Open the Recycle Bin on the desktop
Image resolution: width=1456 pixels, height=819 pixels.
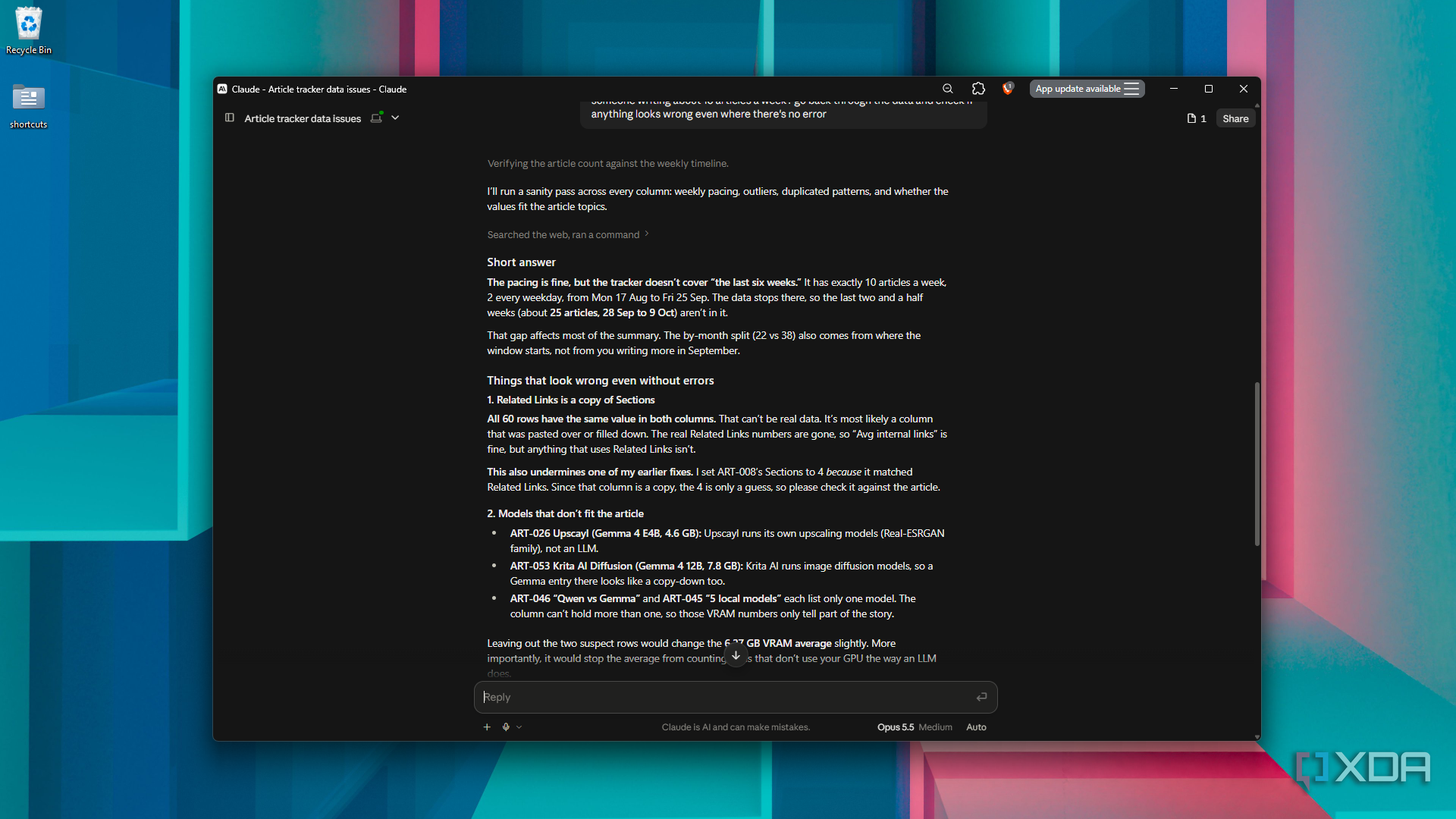click(x=29, y=30)
